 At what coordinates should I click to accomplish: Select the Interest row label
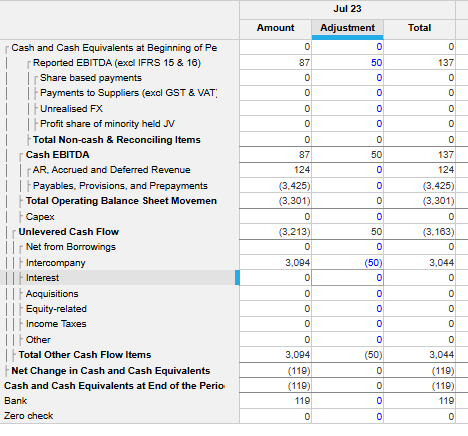pos(42,278)
